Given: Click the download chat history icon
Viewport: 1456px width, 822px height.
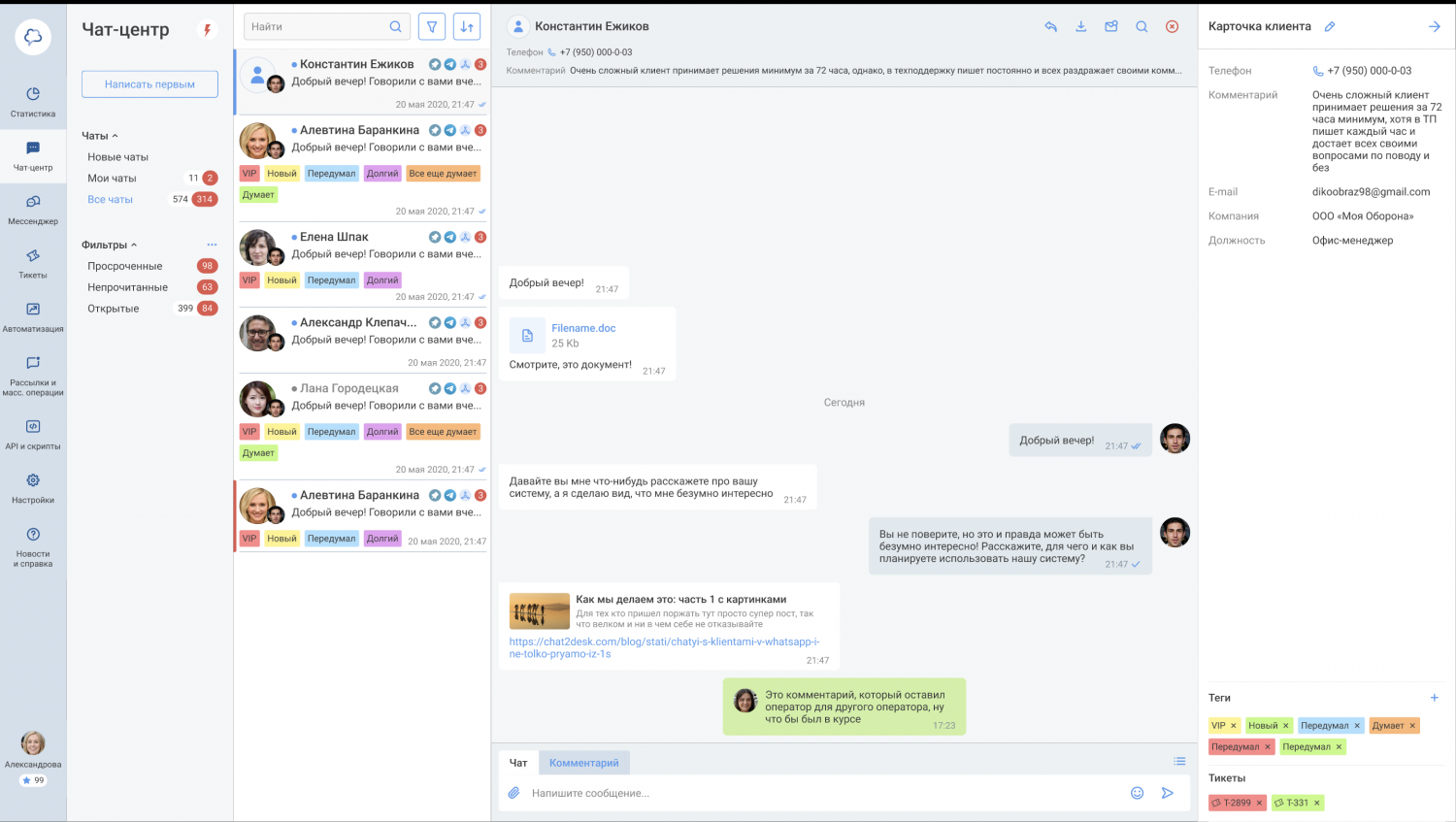Looking at the screenshot, I should (1081, 27).
